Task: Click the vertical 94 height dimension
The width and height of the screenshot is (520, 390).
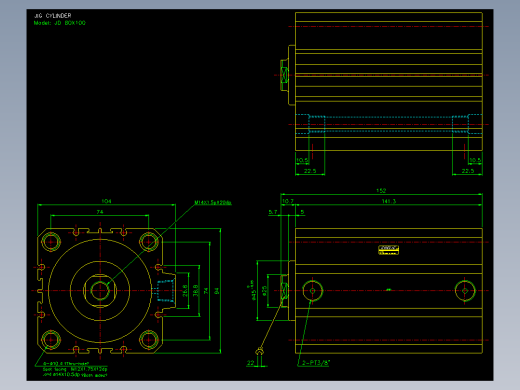Action: [217, 291]
